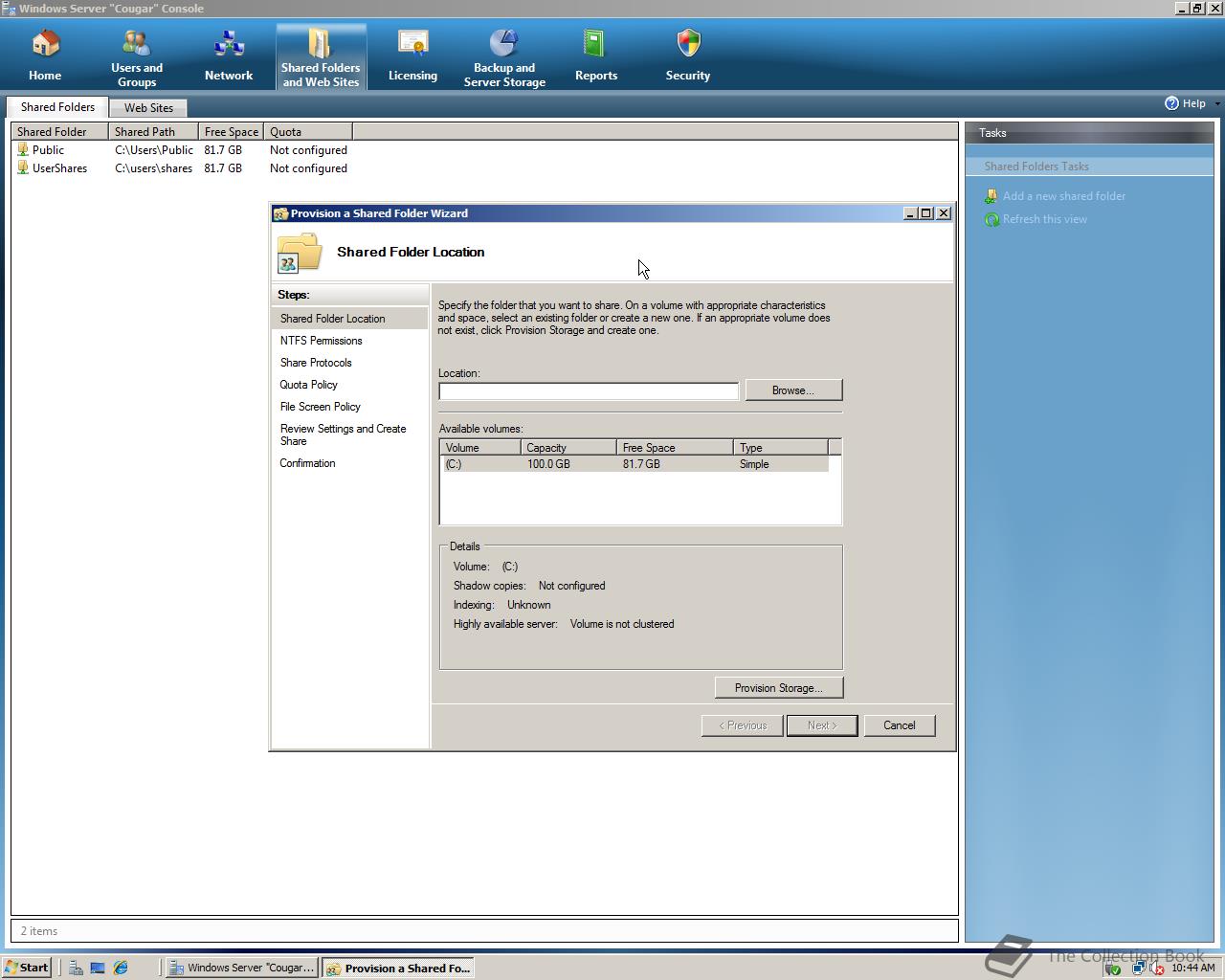
Task: Select the (C:) volume row
Action: point(635,464)
